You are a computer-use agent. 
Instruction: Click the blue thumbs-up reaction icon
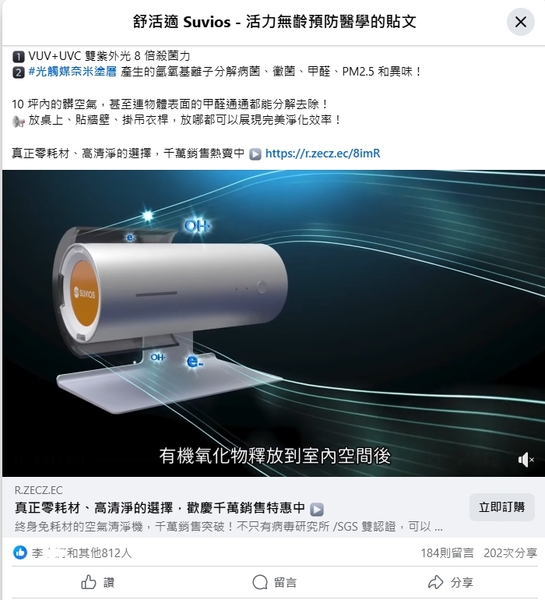point(20,552)
